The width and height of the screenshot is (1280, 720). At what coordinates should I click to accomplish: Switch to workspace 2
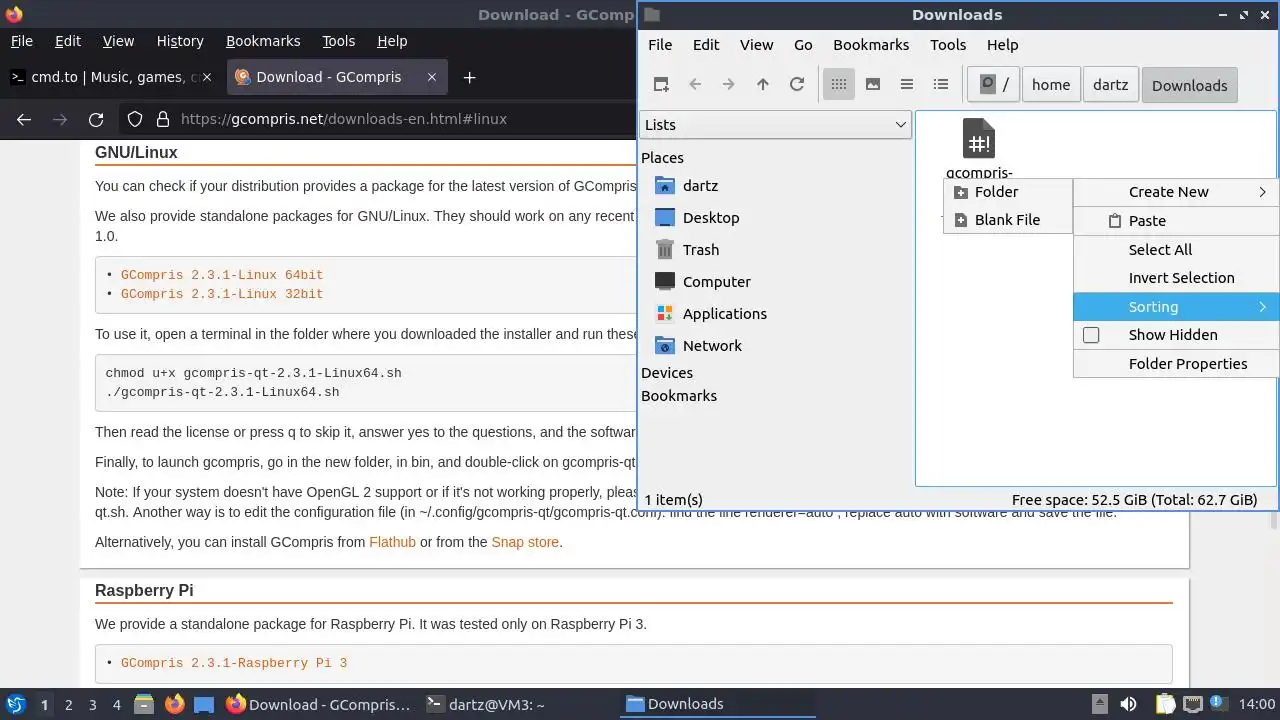click(x=69, y=705)
